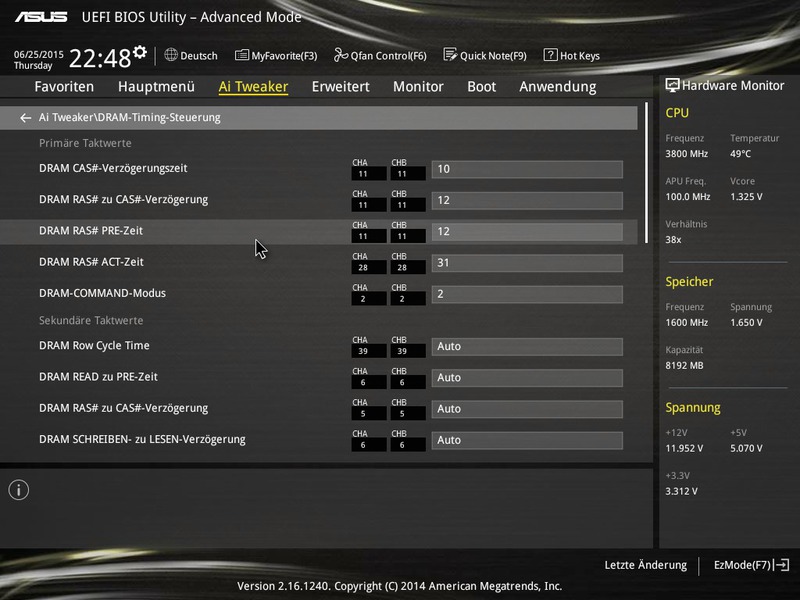
Task: Go back using the left arrow icon
Action: [x=25, y=118]
